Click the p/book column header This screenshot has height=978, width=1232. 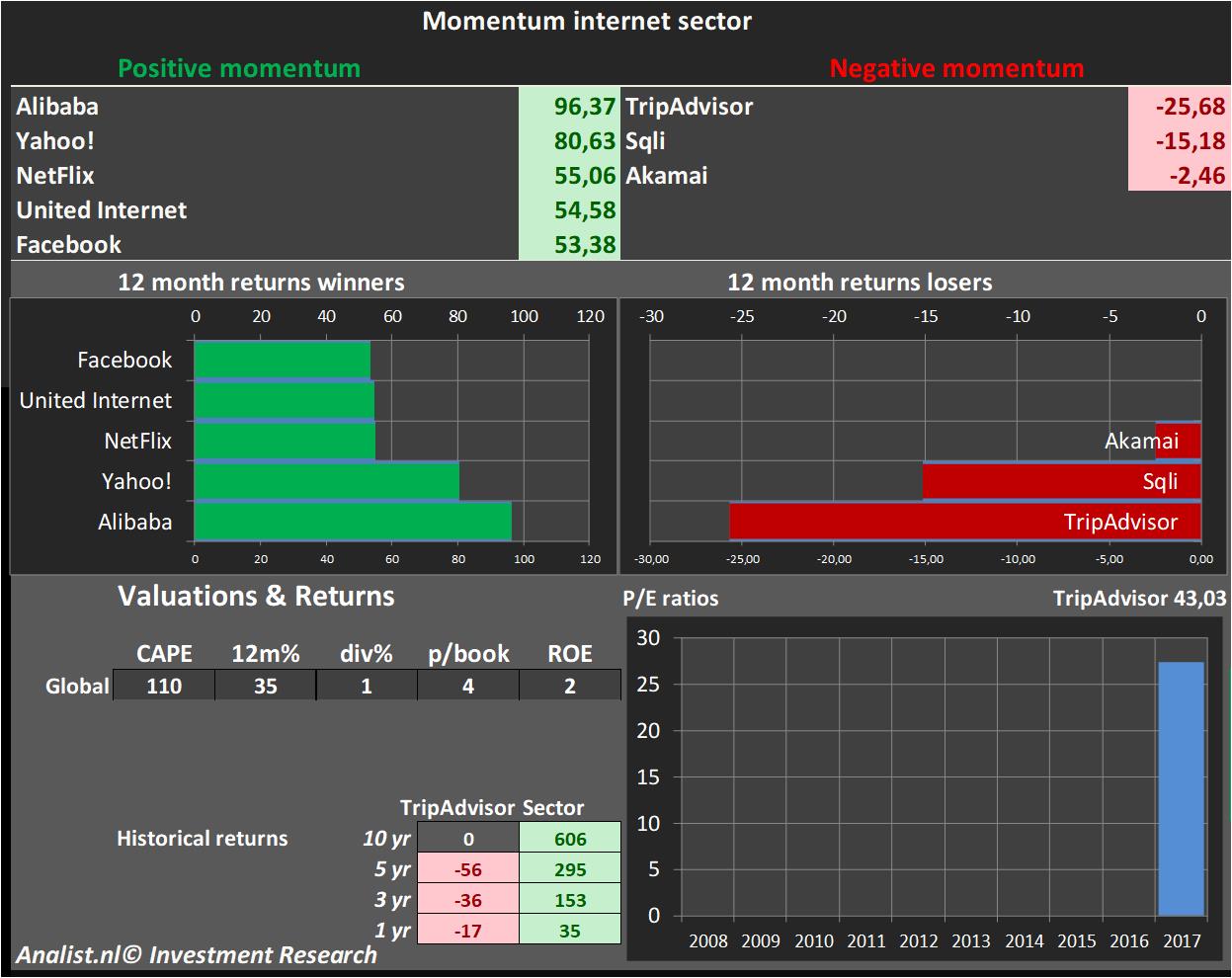pyautogui.click(x=468, y=655)
